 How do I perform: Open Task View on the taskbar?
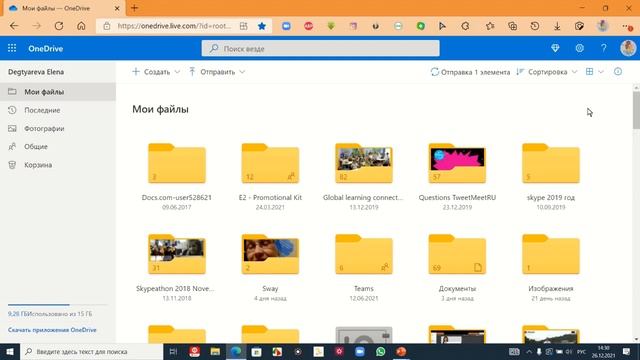(173, 351)
